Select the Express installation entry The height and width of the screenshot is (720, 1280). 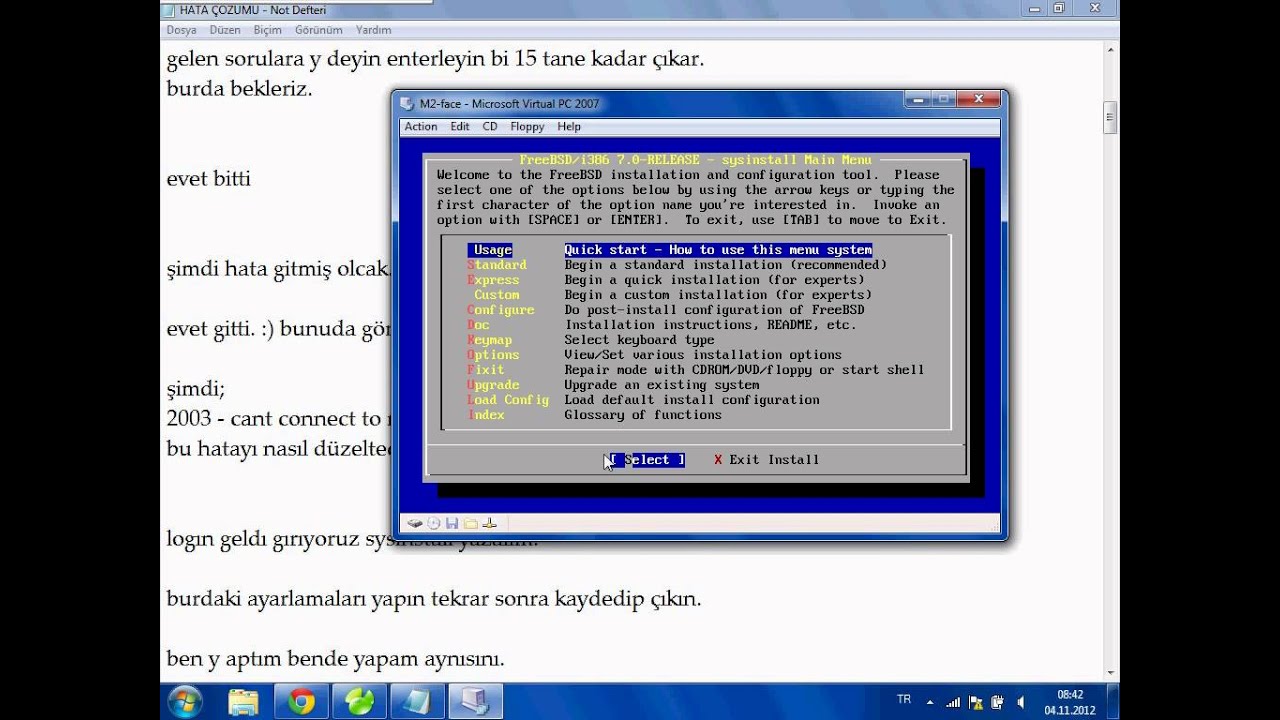point(493,280)
